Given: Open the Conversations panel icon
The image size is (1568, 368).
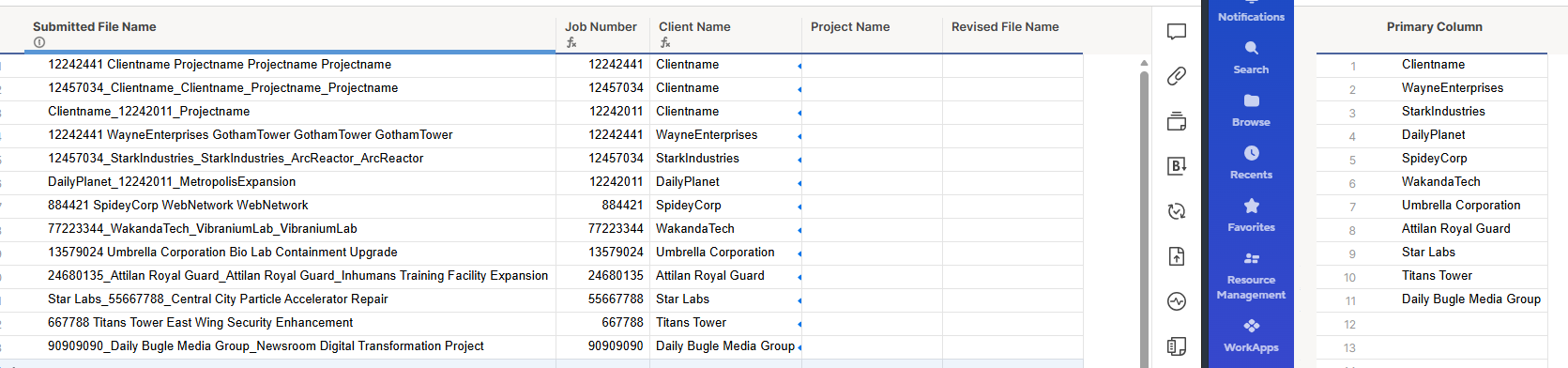Looking at the screenshot, I should pos(1177,32).
